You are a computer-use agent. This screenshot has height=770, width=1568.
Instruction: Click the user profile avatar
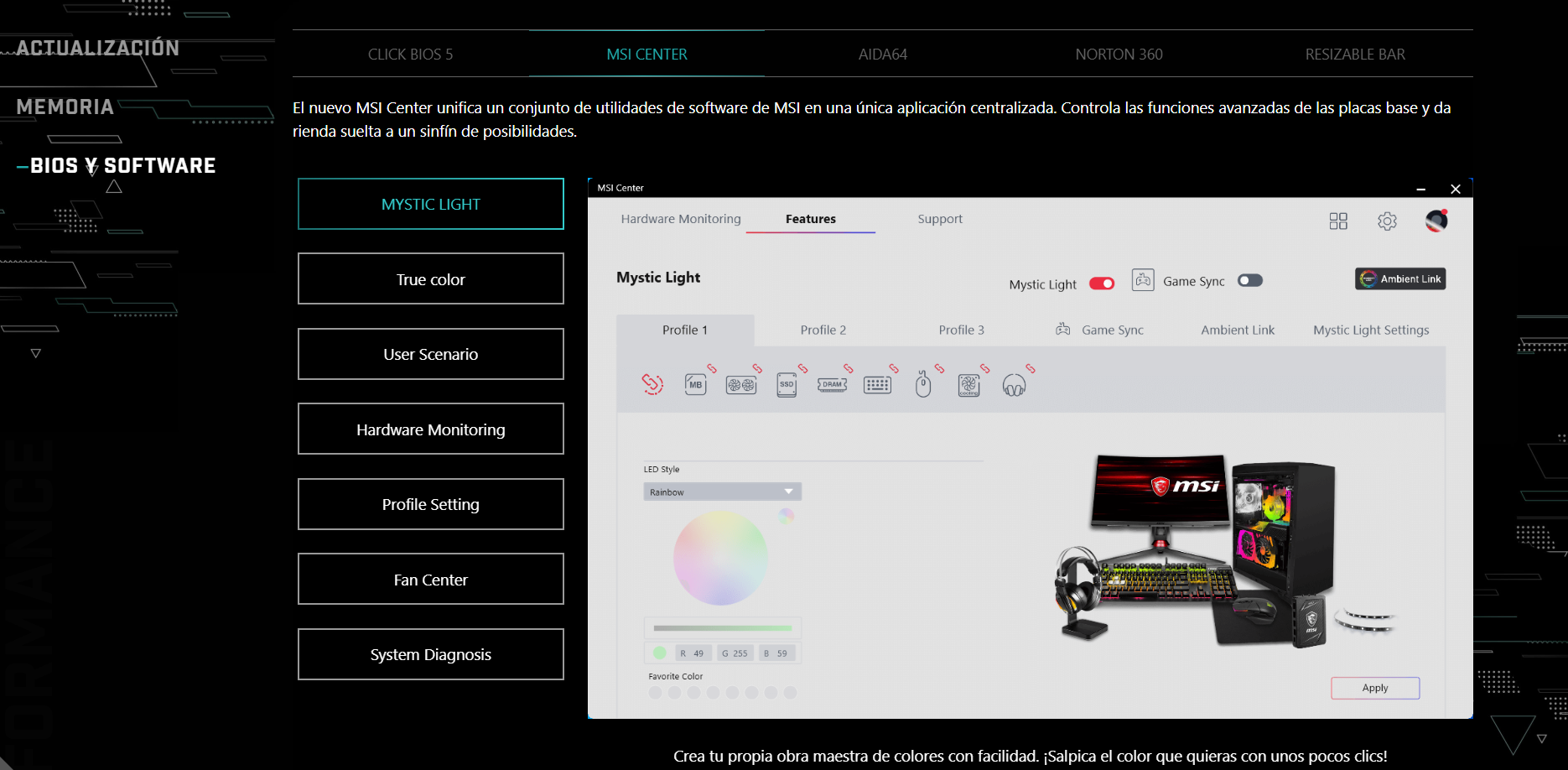[1436, 221]
